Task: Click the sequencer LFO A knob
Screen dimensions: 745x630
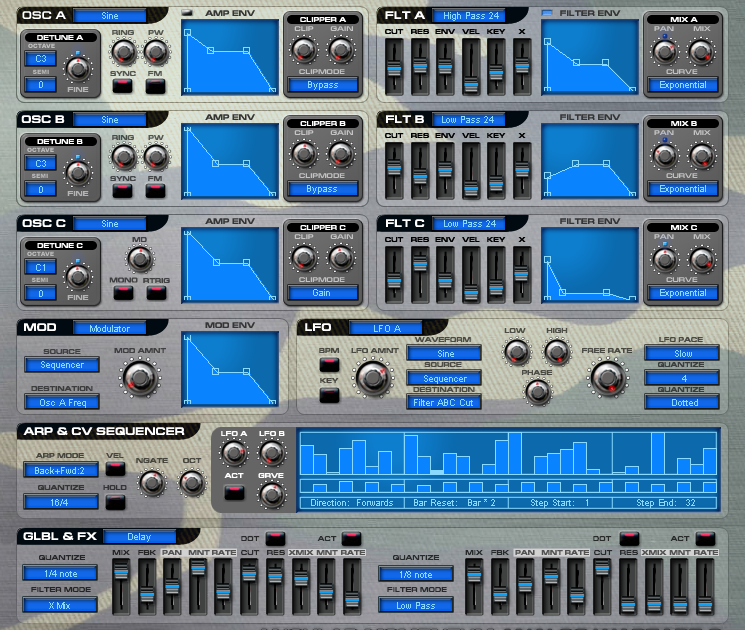Action: [x=234, y=453]
